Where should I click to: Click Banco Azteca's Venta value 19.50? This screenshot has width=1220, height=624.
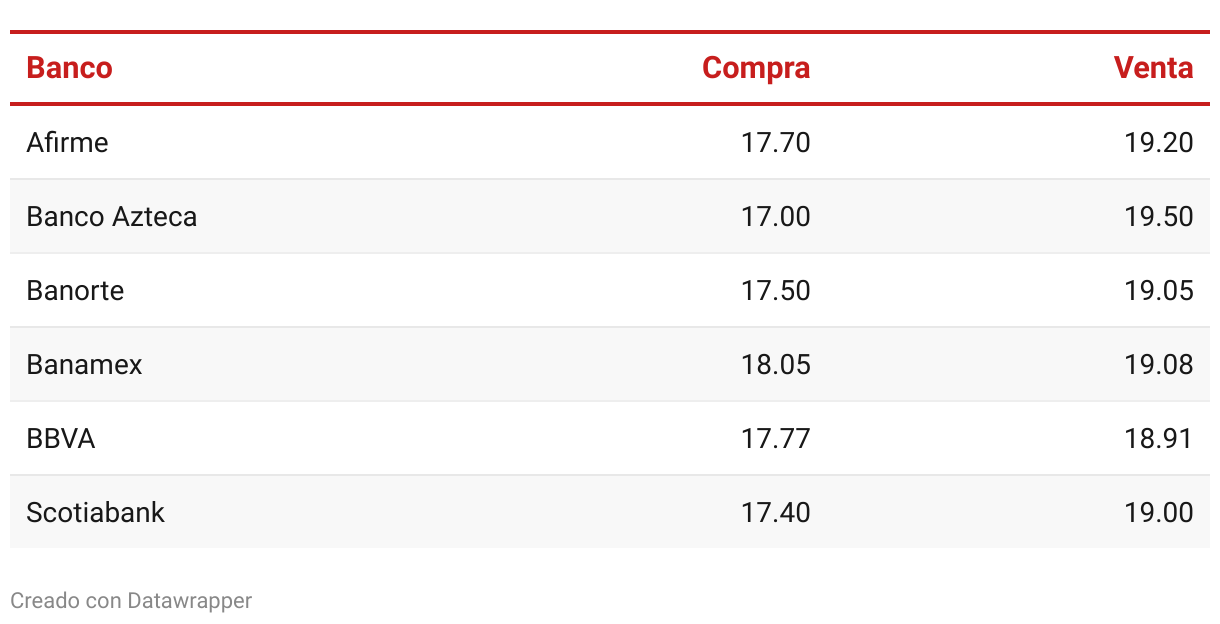(1158, 216)
